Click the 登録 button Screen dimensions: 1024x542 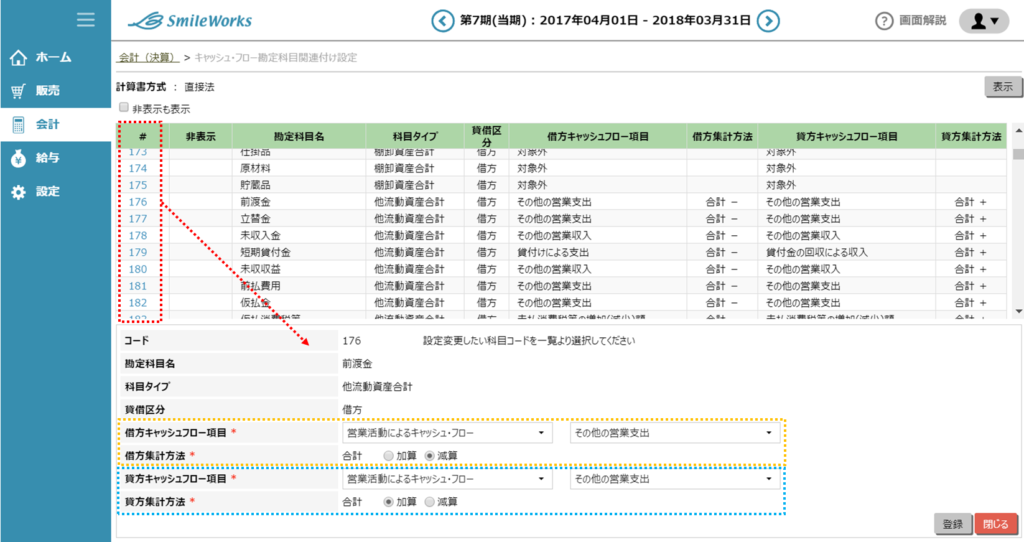click(952, 524)
